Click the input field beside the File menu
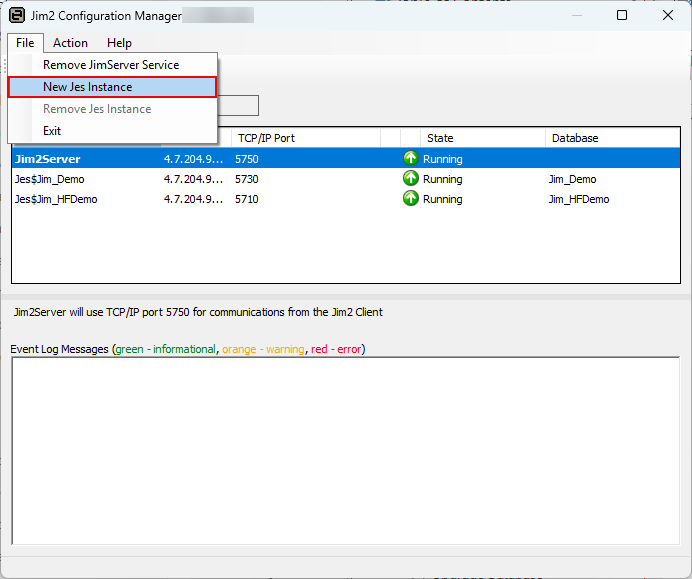 (x=238, y=105)
